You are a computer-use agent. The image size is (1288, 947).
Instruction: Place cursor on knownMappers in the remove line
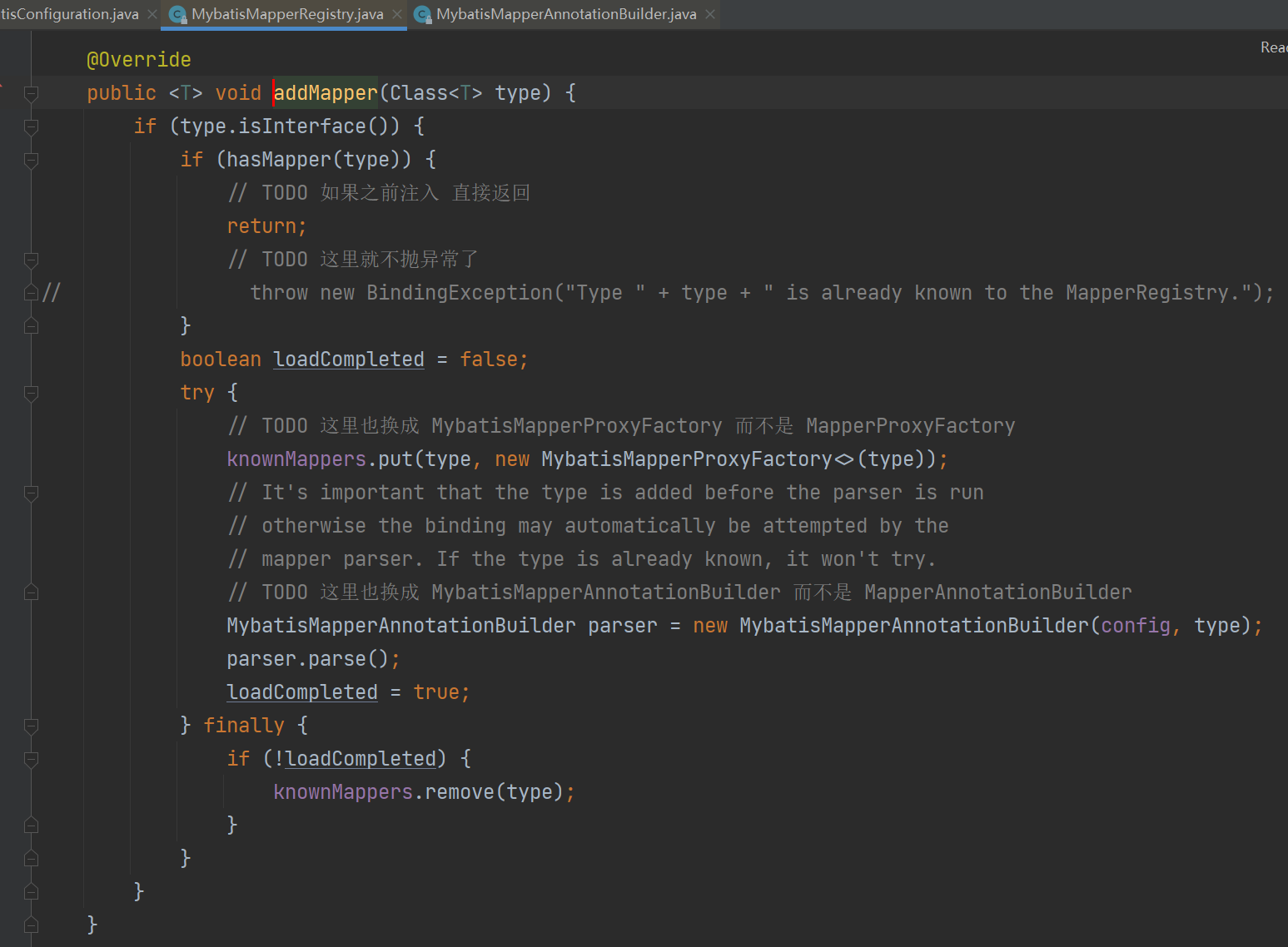pyautogui.click(x=343, y=792)
